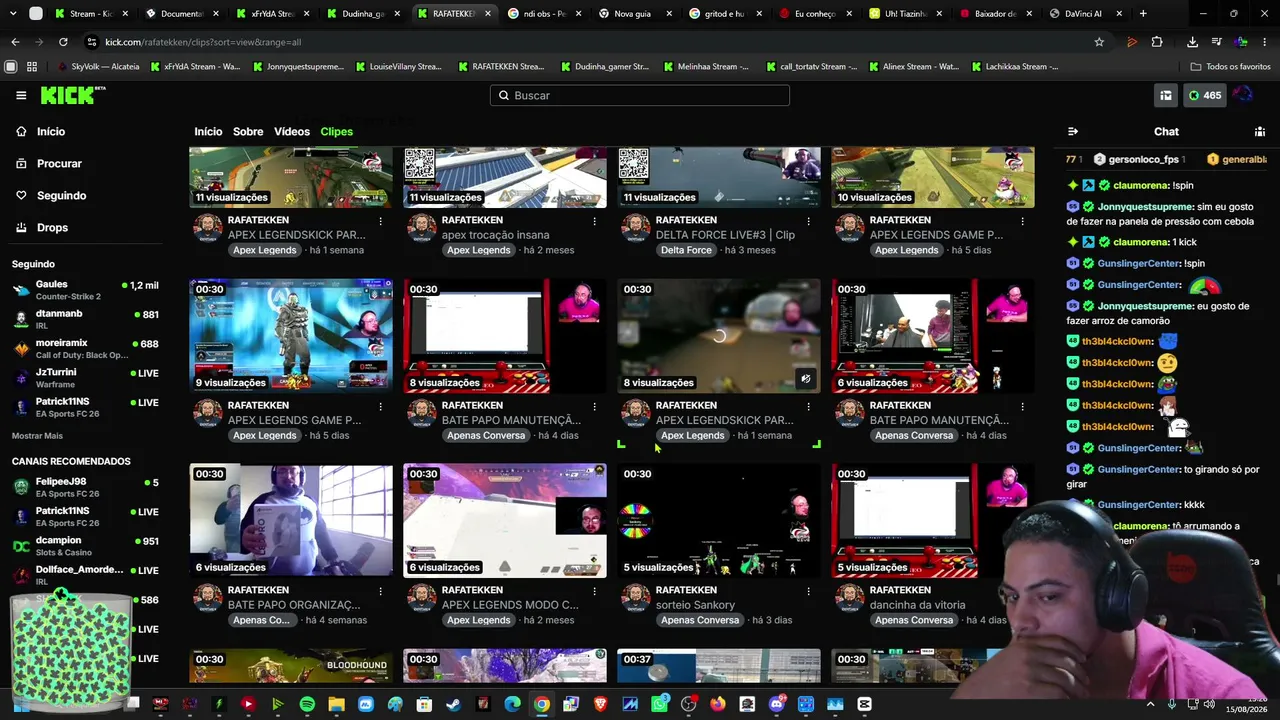Open browser downloads icon
The image size is (1280, 720).
1192,42
